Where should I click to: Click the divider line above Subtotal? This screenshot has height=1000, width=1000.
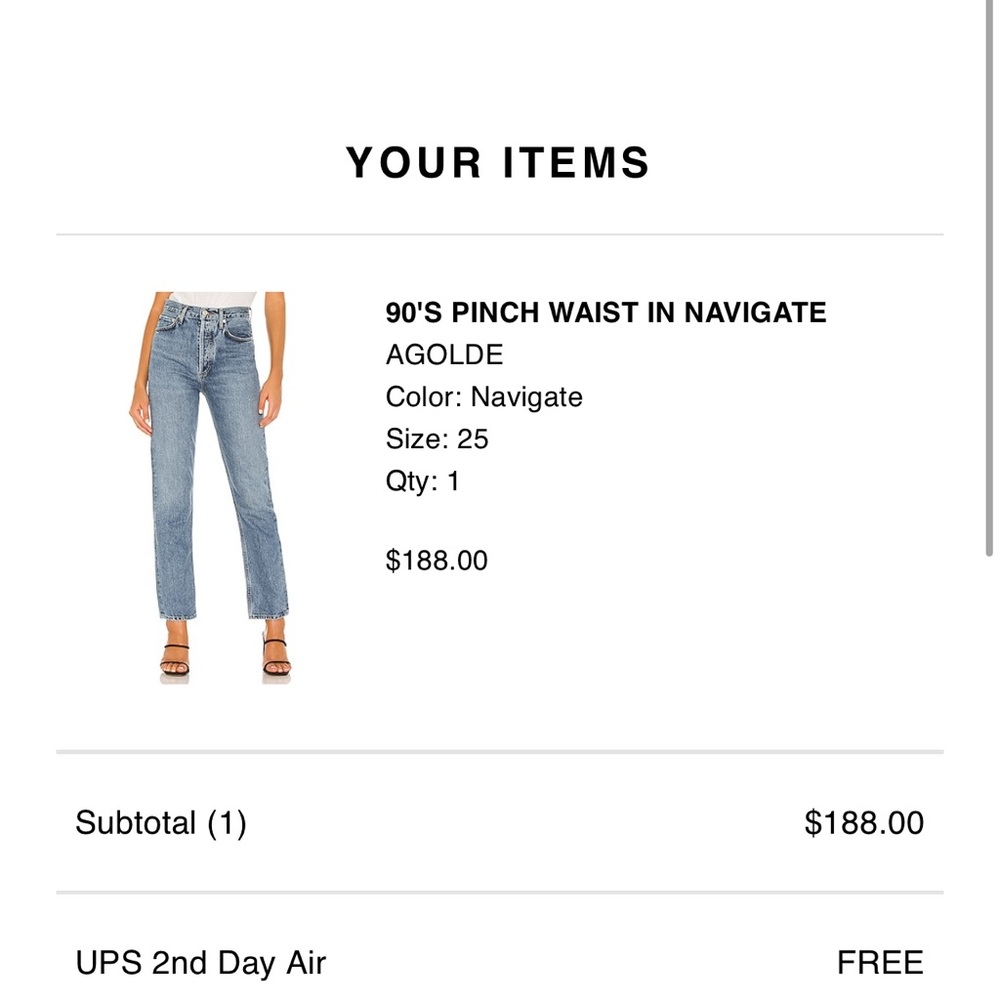coord(500,752)
